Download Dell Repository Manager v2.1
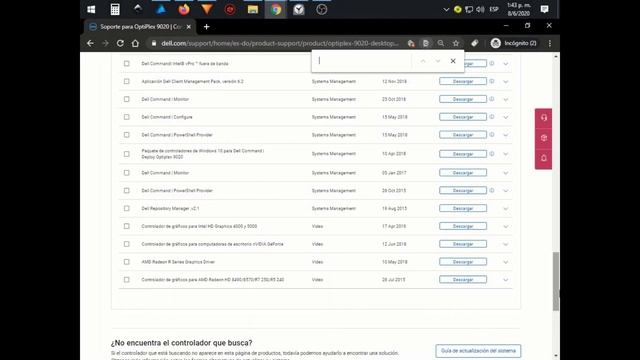The width and height of the screenshot is (640, 360). point(463,209)
